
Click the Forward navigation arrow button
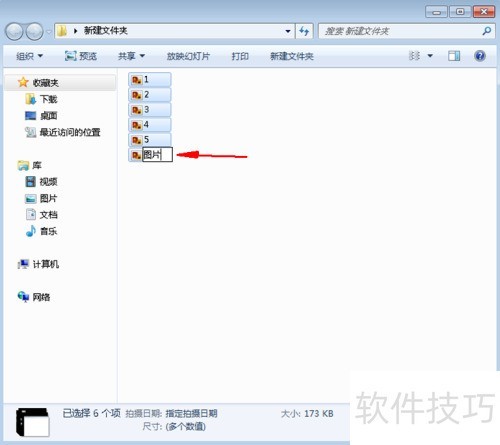click(x=35, y=31)
